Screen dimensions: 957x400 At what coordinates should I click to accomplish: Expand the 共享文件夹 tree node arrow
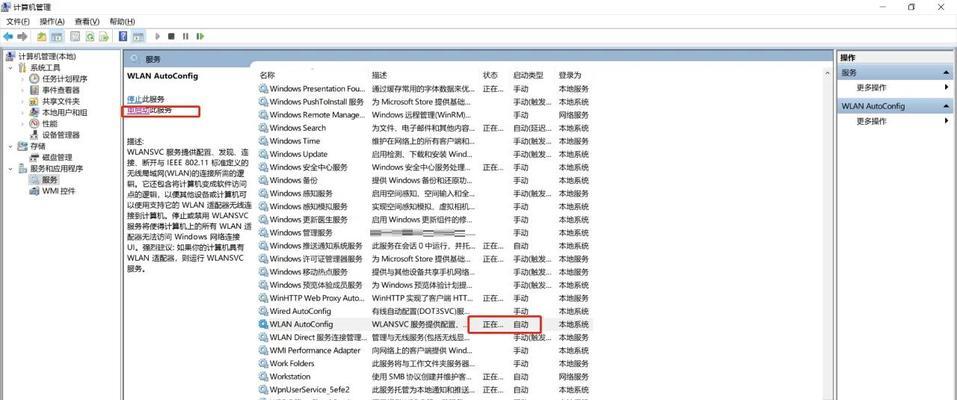[x=23, y=101]
